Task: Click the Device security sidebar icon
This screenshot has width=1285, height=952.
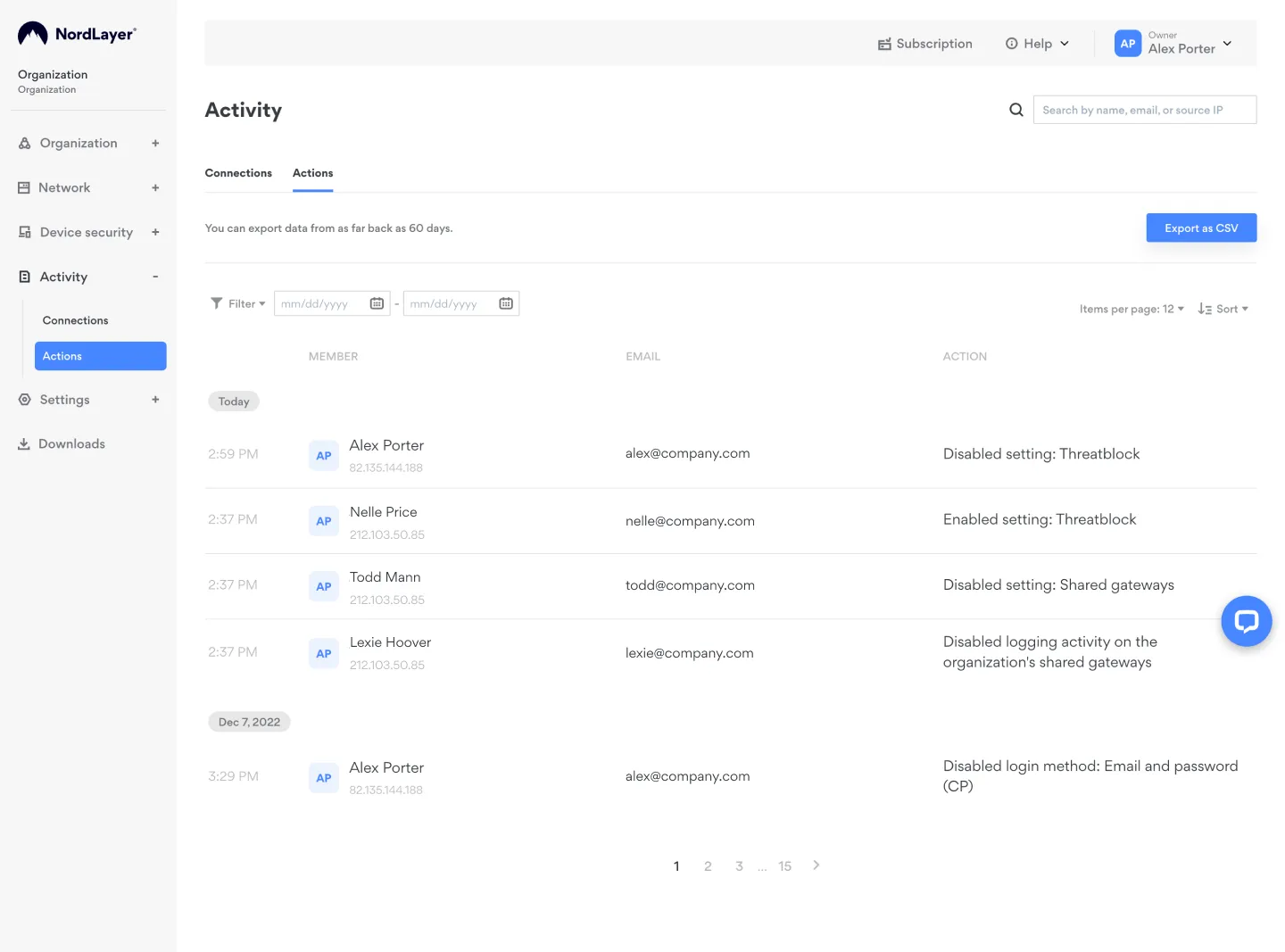Action: point(25,232)
